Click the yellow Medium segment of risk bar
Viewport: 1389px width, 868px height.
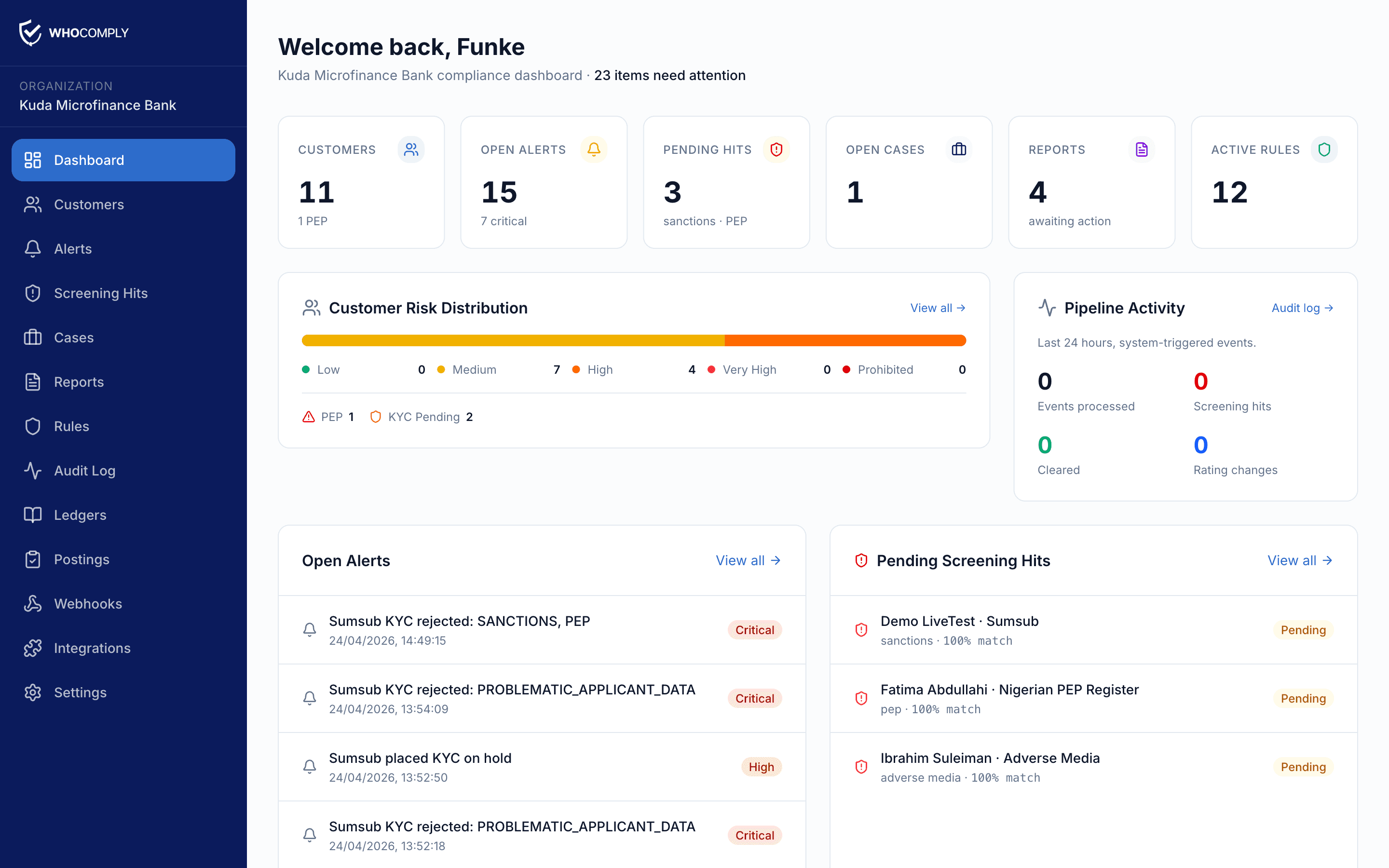pyautogui.click(x=513, y=340)
